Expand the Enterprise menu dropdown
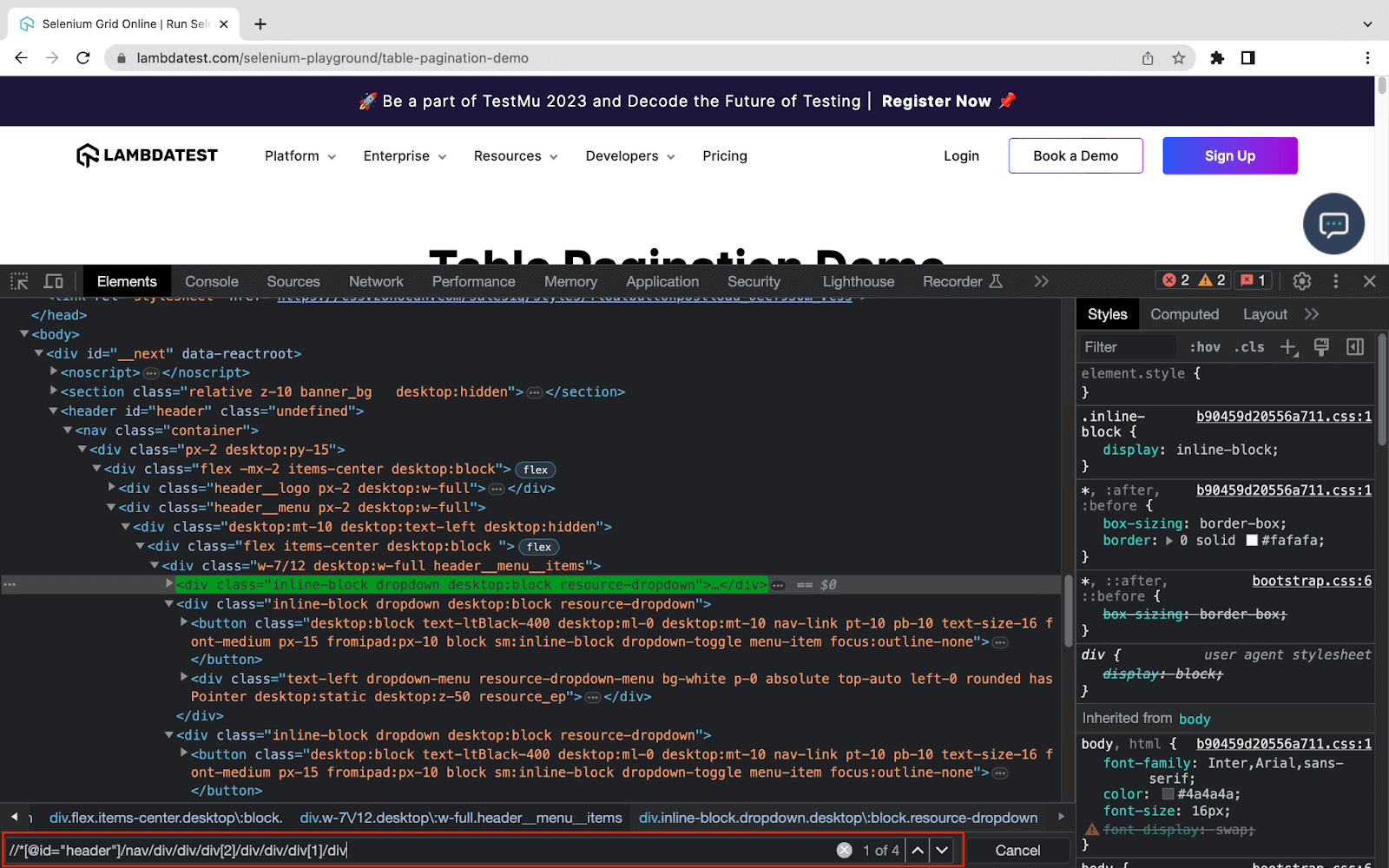Image resolution: width=1389 pixels, height=868 pixels. click(x=405, y=156)
